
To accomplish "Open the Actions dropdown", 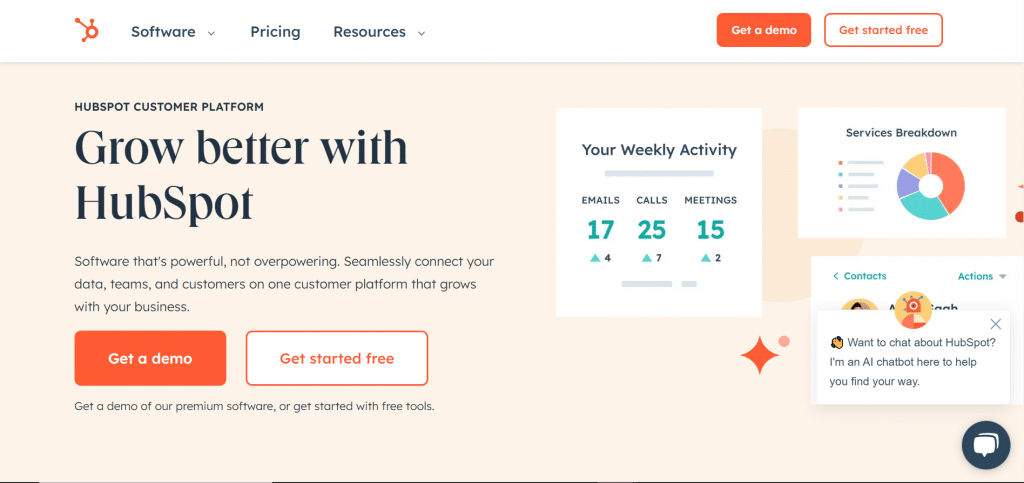I will [x=981, y=276].
